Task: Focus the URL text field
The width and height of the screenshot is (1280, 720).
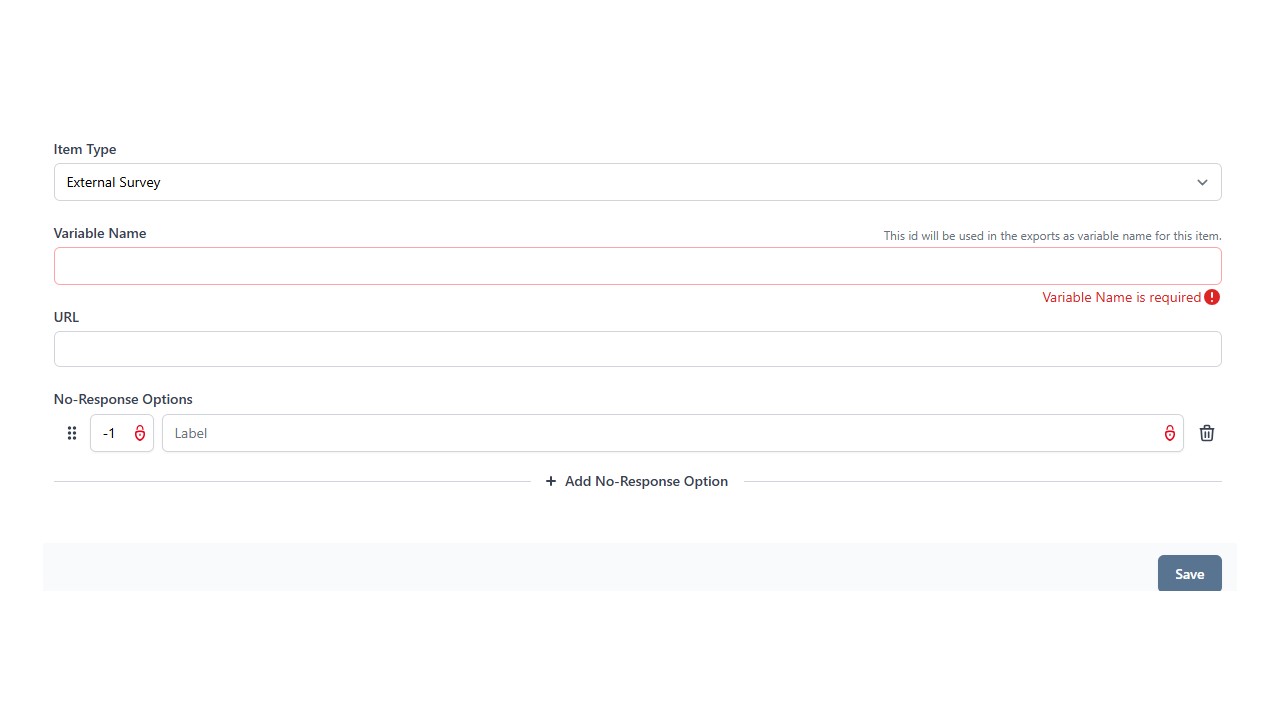Action: click(637, 349)
